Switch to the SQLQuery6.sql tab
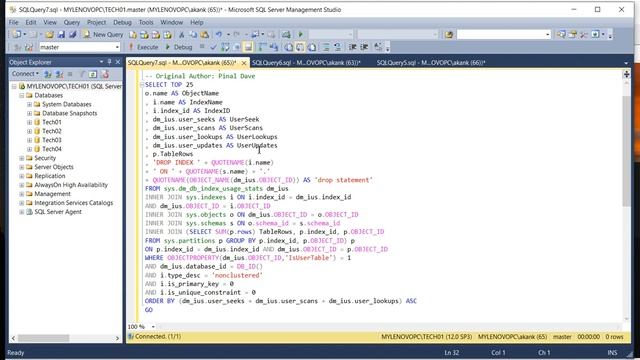The image size is (640, 360). [306, 63]
